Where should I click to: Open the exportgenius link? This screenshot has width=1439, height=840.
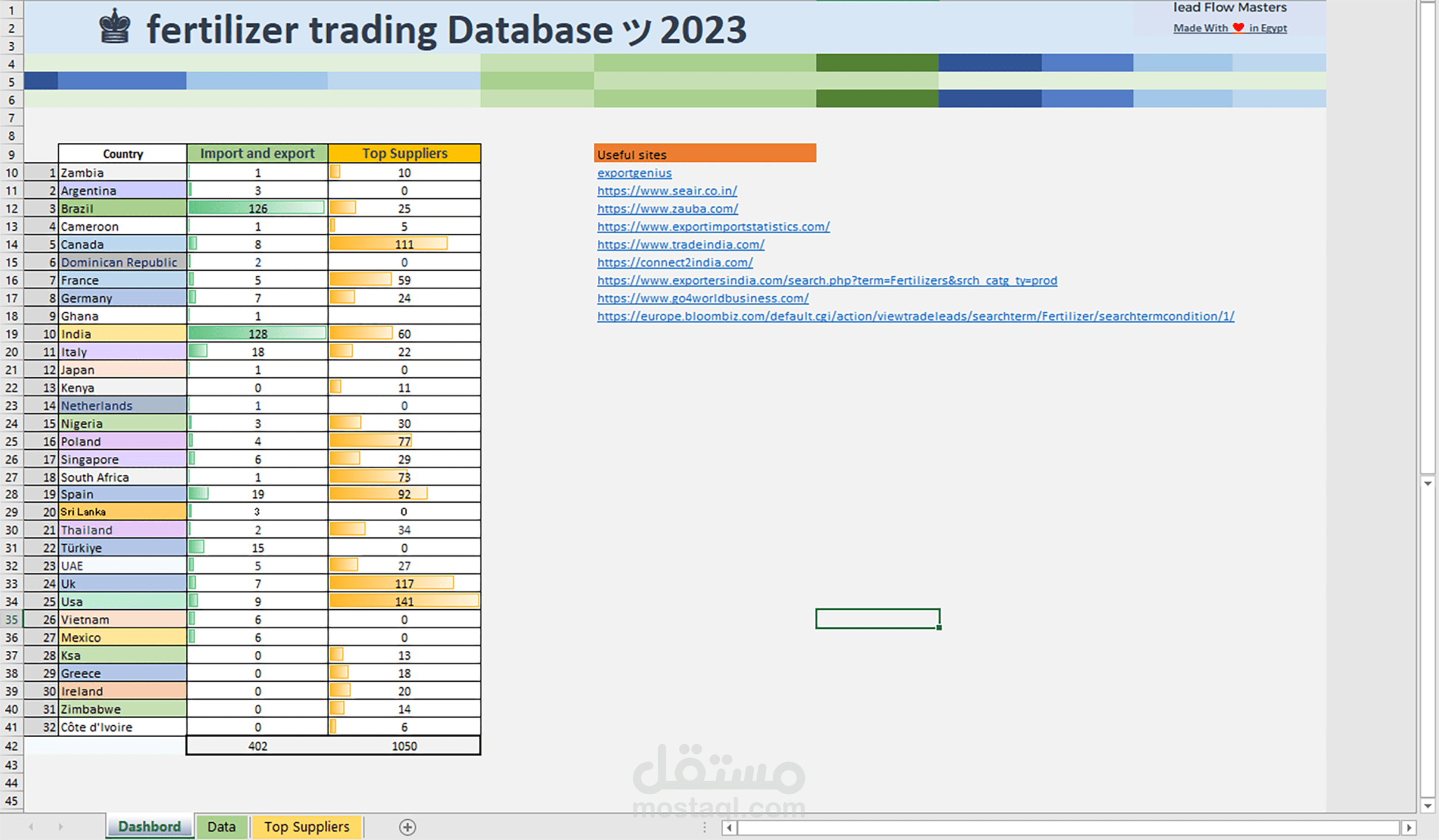pyautogui.click(x=634, y=173)
